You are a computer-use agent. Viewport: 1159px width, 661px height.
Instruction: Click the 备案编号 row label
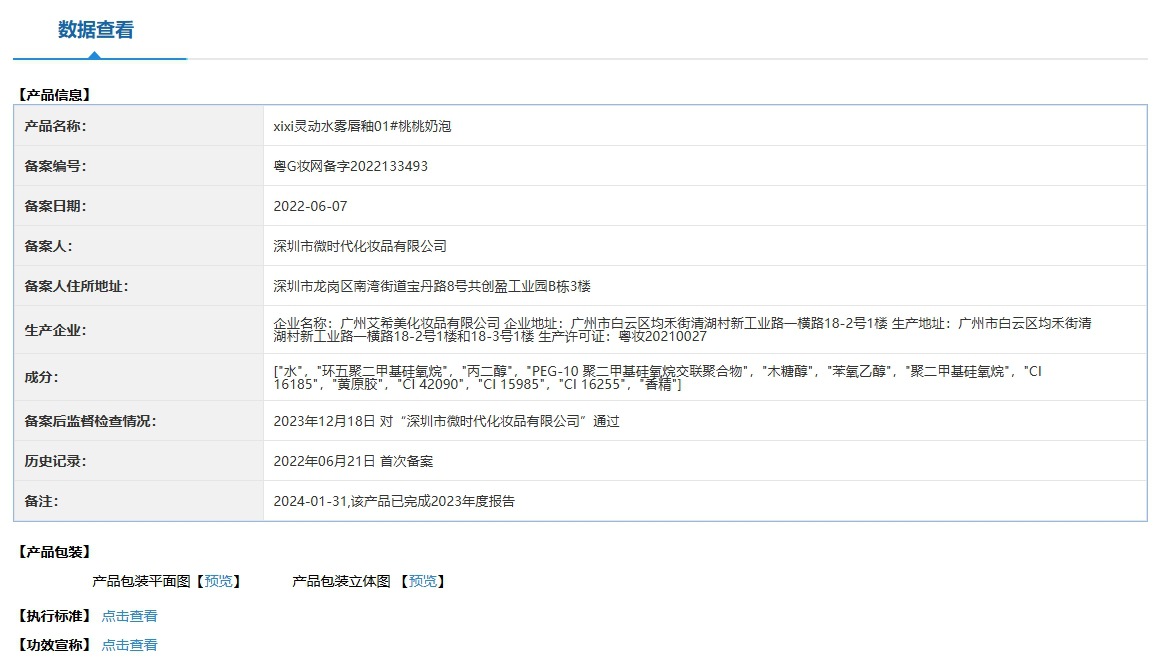point(55,166)
